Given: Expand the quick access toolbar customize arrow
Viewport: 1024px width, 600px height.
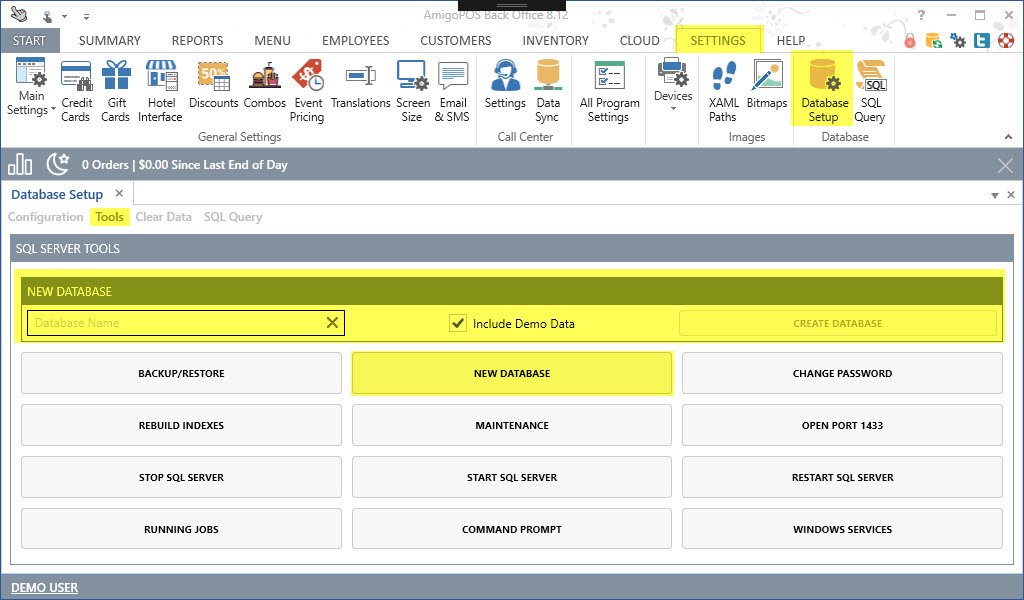Looking at the screenshot, I should (86, 17).
